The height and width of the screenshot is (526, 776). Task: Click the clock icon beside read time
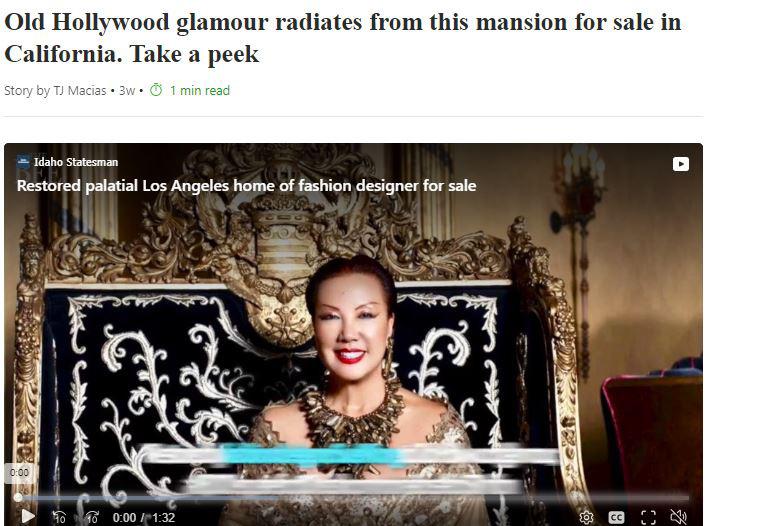(156, 90)
